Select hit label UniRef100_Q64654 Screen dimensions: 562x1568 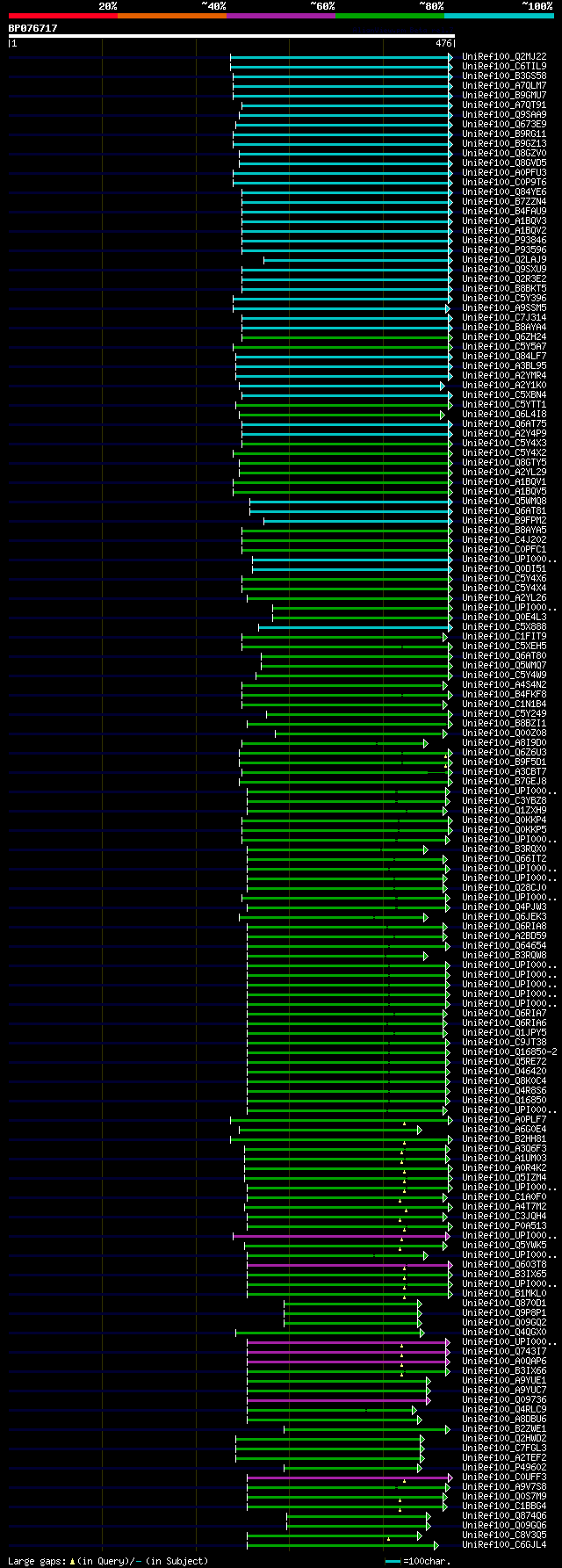point(504,945)
